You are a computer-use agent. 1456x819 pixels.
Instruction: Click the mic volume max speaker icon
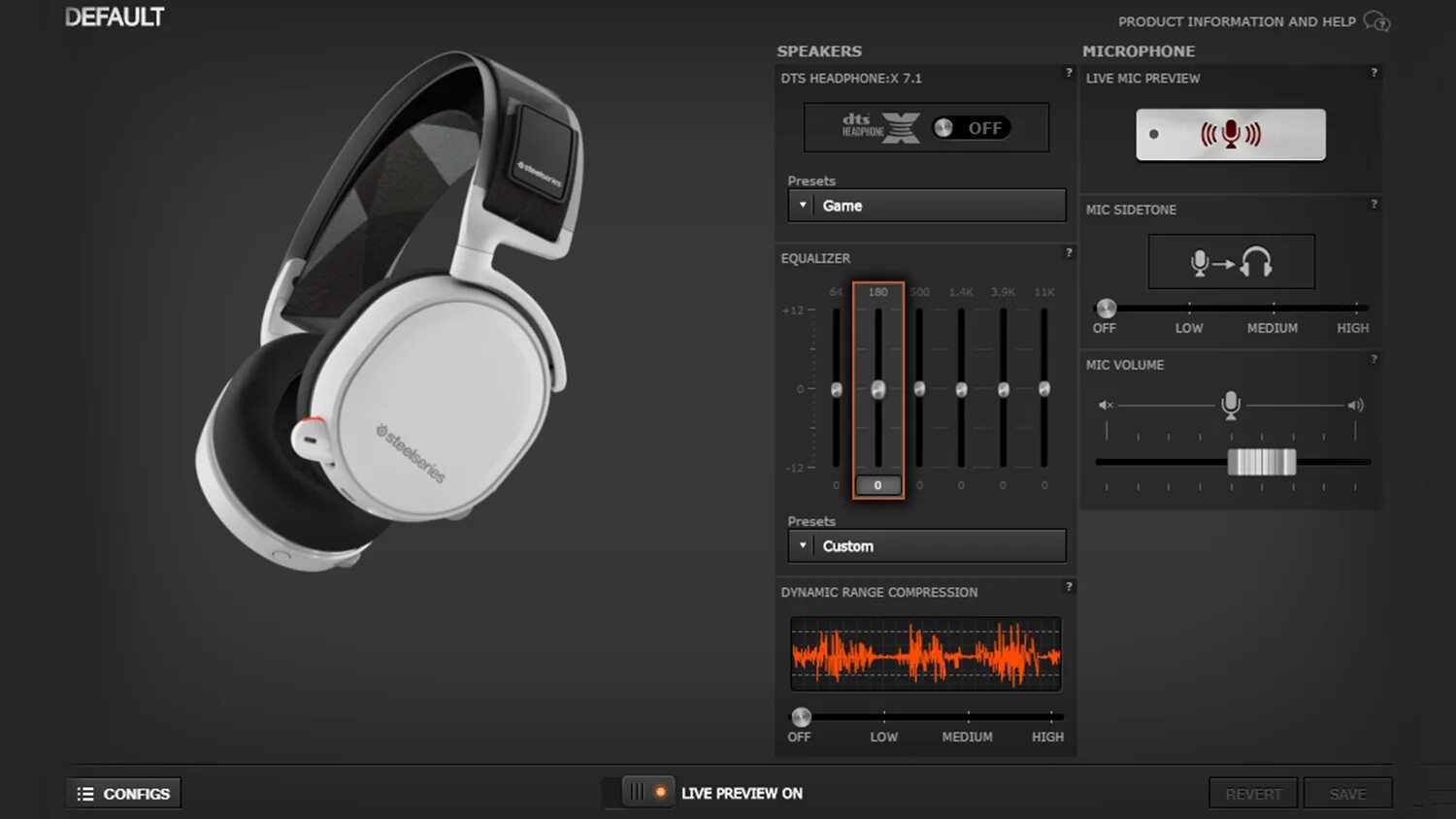pos(1356,405)
